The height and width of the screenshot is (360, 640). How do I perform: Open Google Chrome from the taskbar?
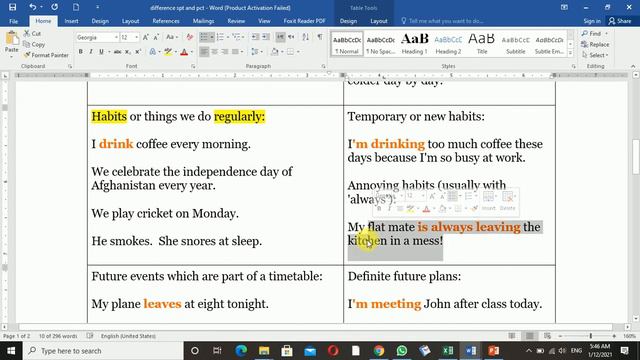pyautogui.click(x=379, y=351)
